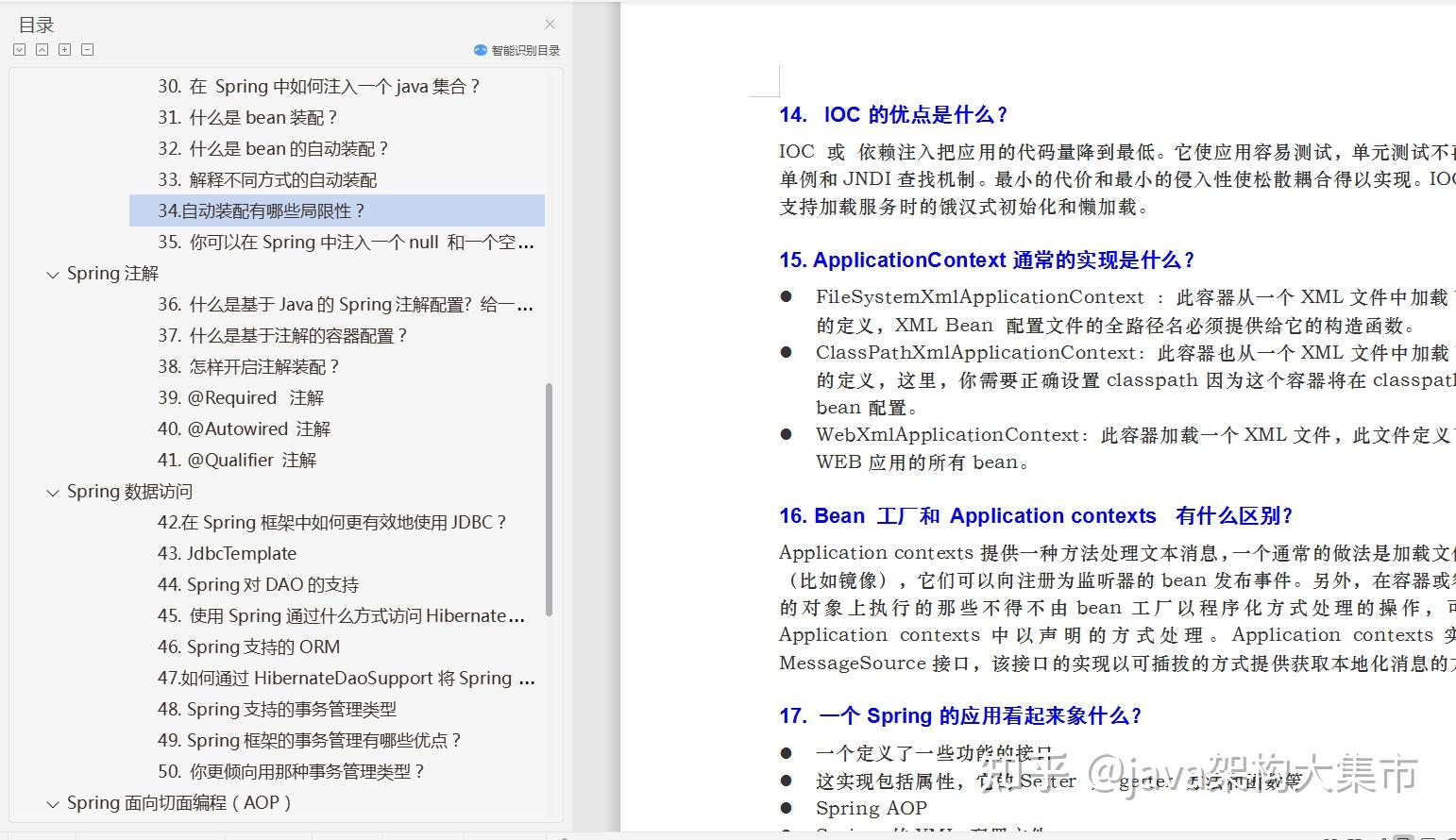
Task: Open item 49 事务管理有哪些优点
Action: [x=310, y=741]
